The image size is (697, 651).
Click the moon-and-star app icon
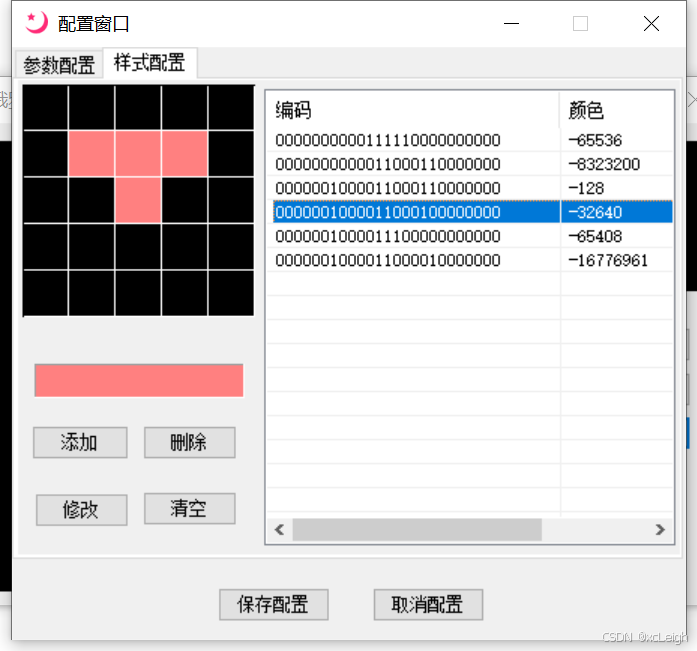pos(36,23)
